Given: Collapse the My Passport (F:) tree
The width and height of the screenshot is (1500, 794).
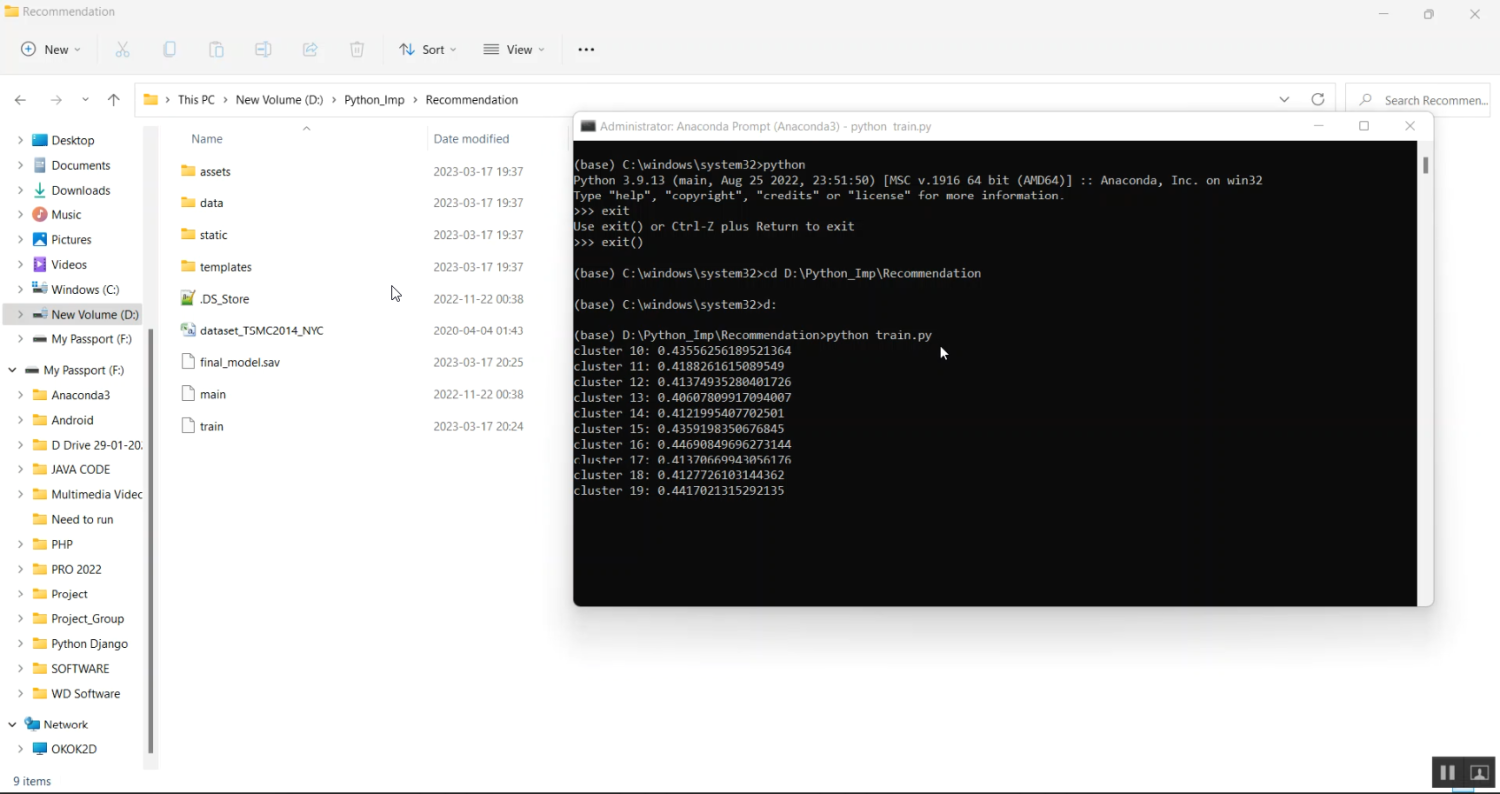Looking at the screenshot, I should pos(12,370).
